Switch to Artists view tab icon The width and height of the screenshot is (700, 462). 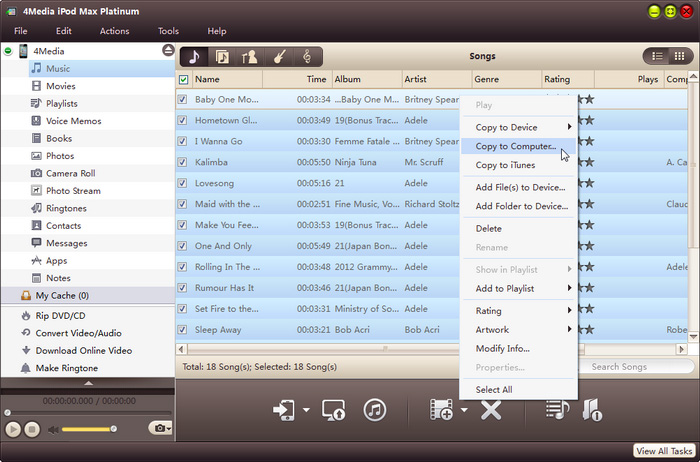pyautogui.click(x=250, y=57)
